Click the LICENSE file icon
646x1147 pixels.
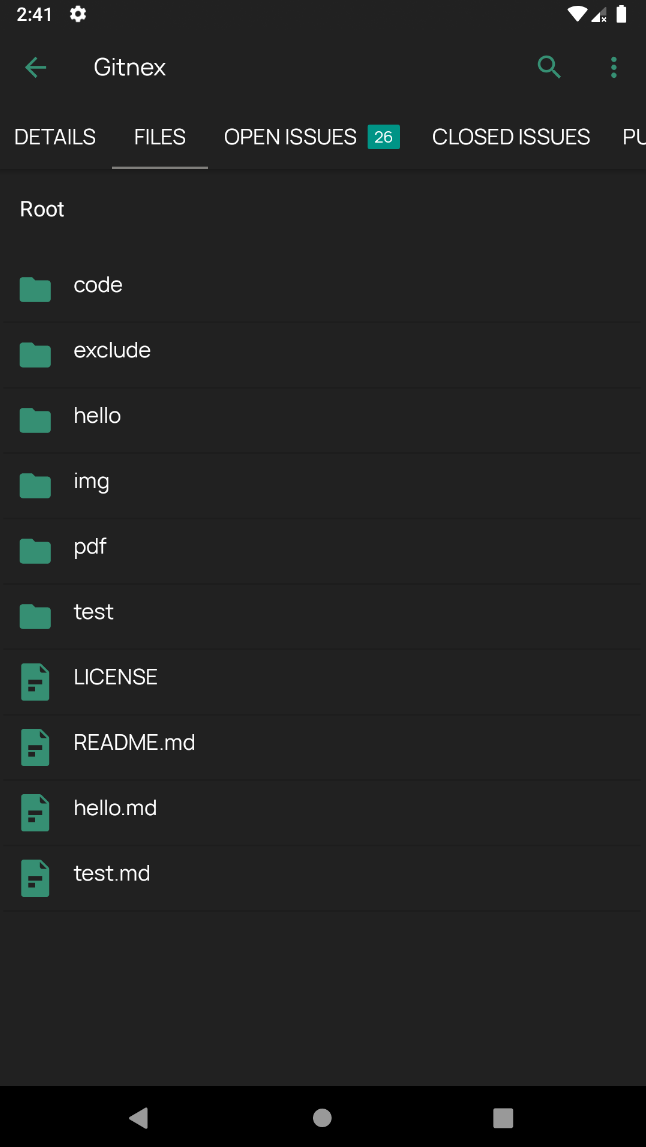click(x=35, y=682)
